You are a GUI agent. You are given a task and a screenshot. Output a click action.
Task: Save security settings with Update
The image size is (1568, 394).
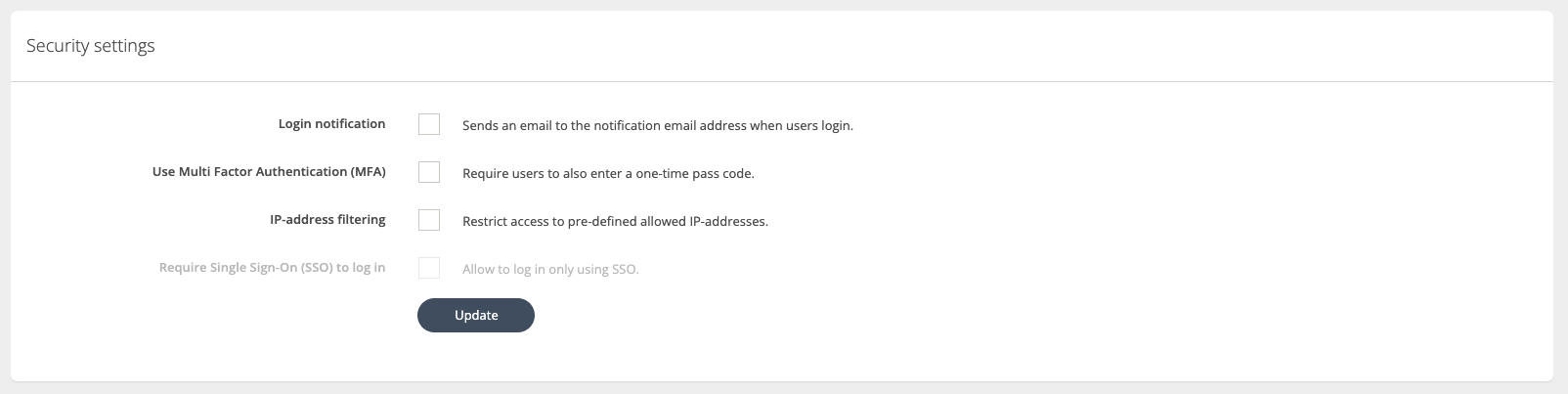coord(476,316)
